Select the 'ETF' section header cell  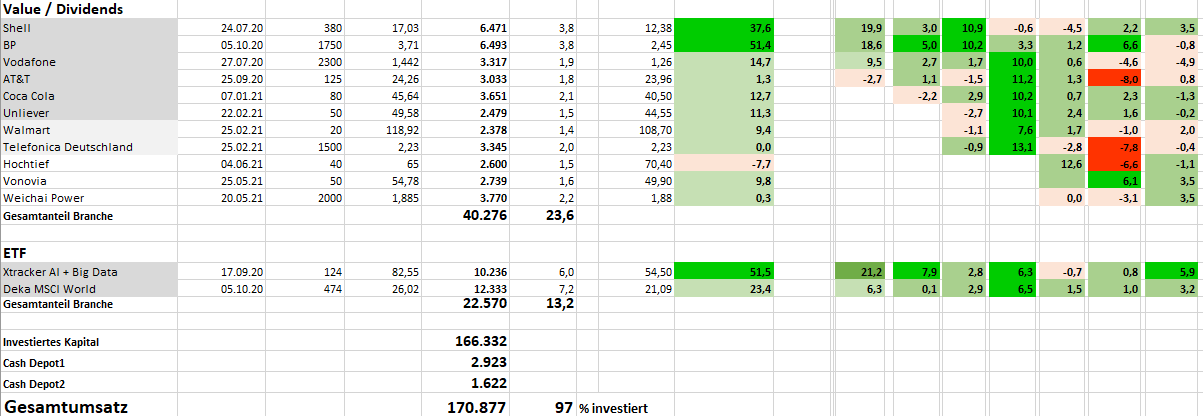click(x=89, y=254)
